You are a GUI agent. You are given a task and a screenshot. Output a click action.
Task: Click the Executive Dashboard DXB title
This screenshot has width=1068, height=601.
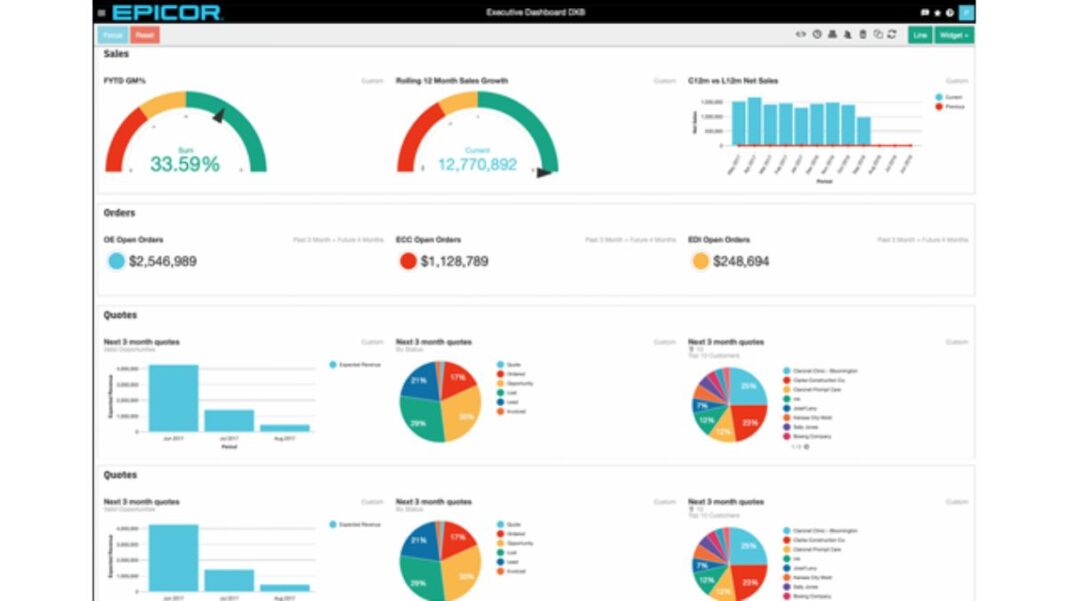coord(535,10)
